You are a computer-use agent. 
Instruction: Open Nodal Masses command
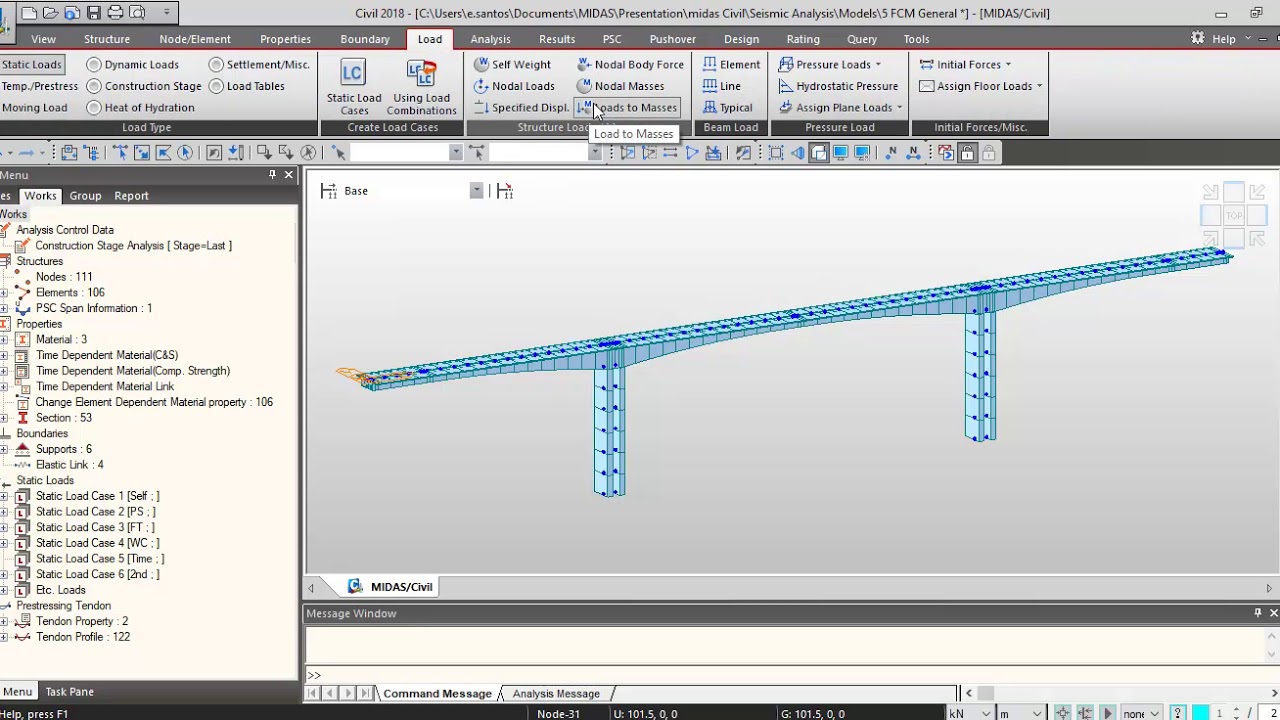(x=620, y=86)
